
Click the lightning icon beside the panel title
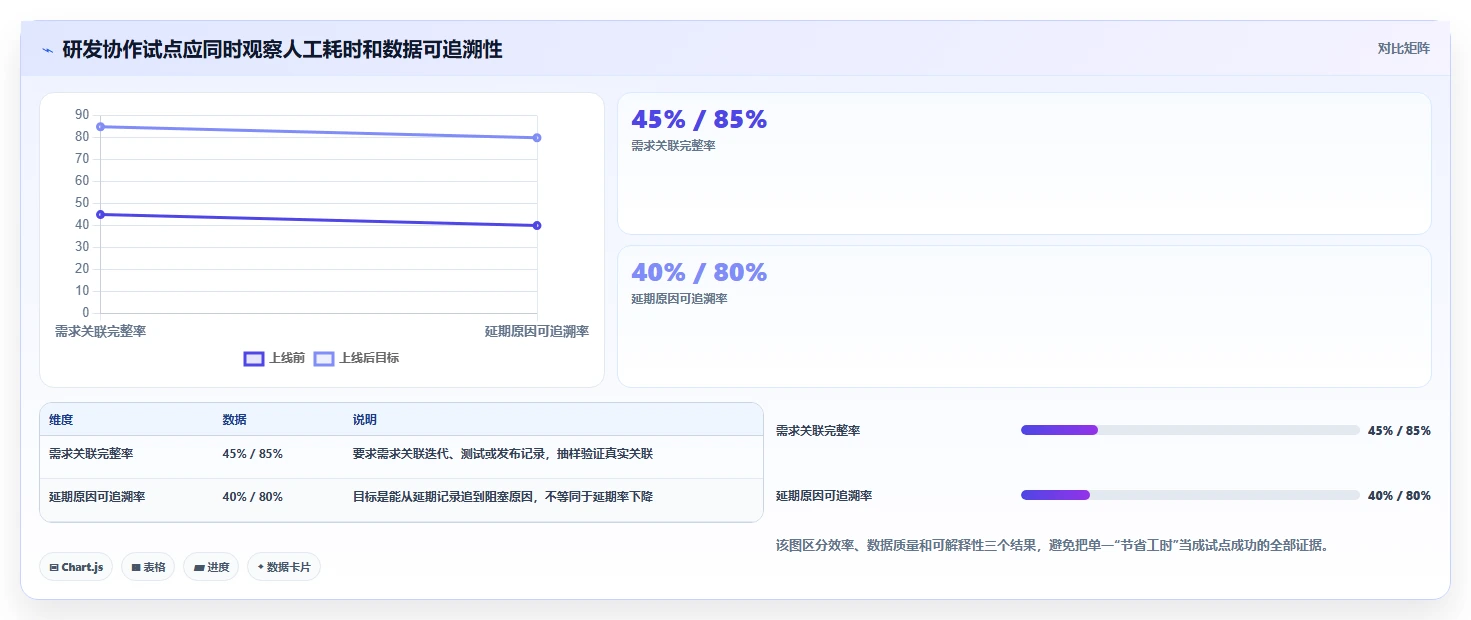coord(48,50)
